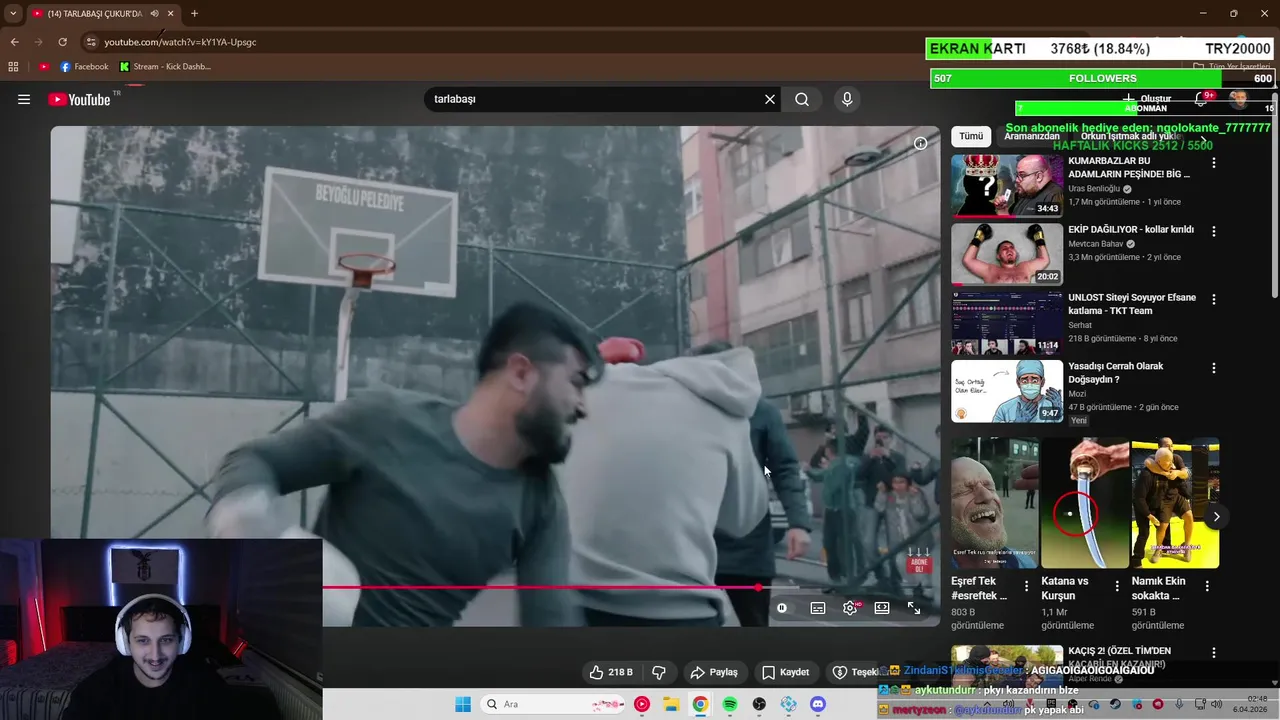This screenshot has width=1280, height=720.
Task: Open options menu for KUMARBAZLAR video
Action: click(1214, 162)
